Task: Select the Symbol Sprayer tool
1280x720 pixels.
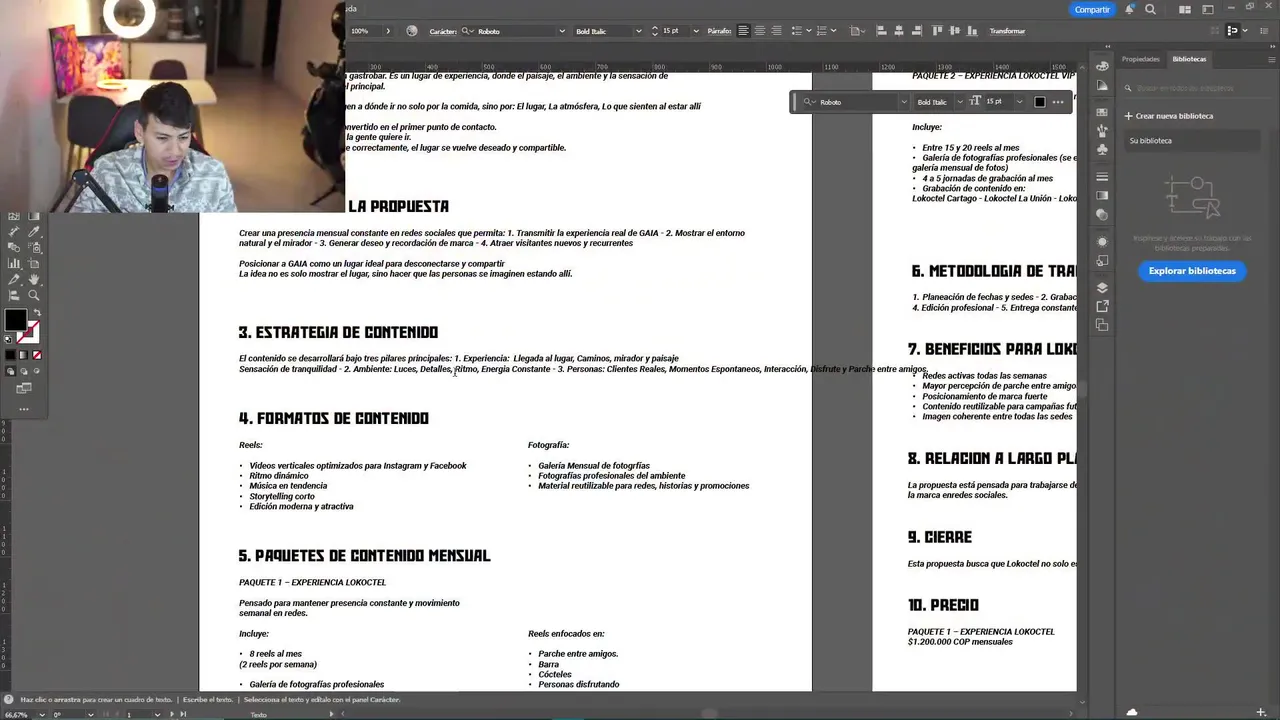Action: pyautogui.click(x=33, y=248)
